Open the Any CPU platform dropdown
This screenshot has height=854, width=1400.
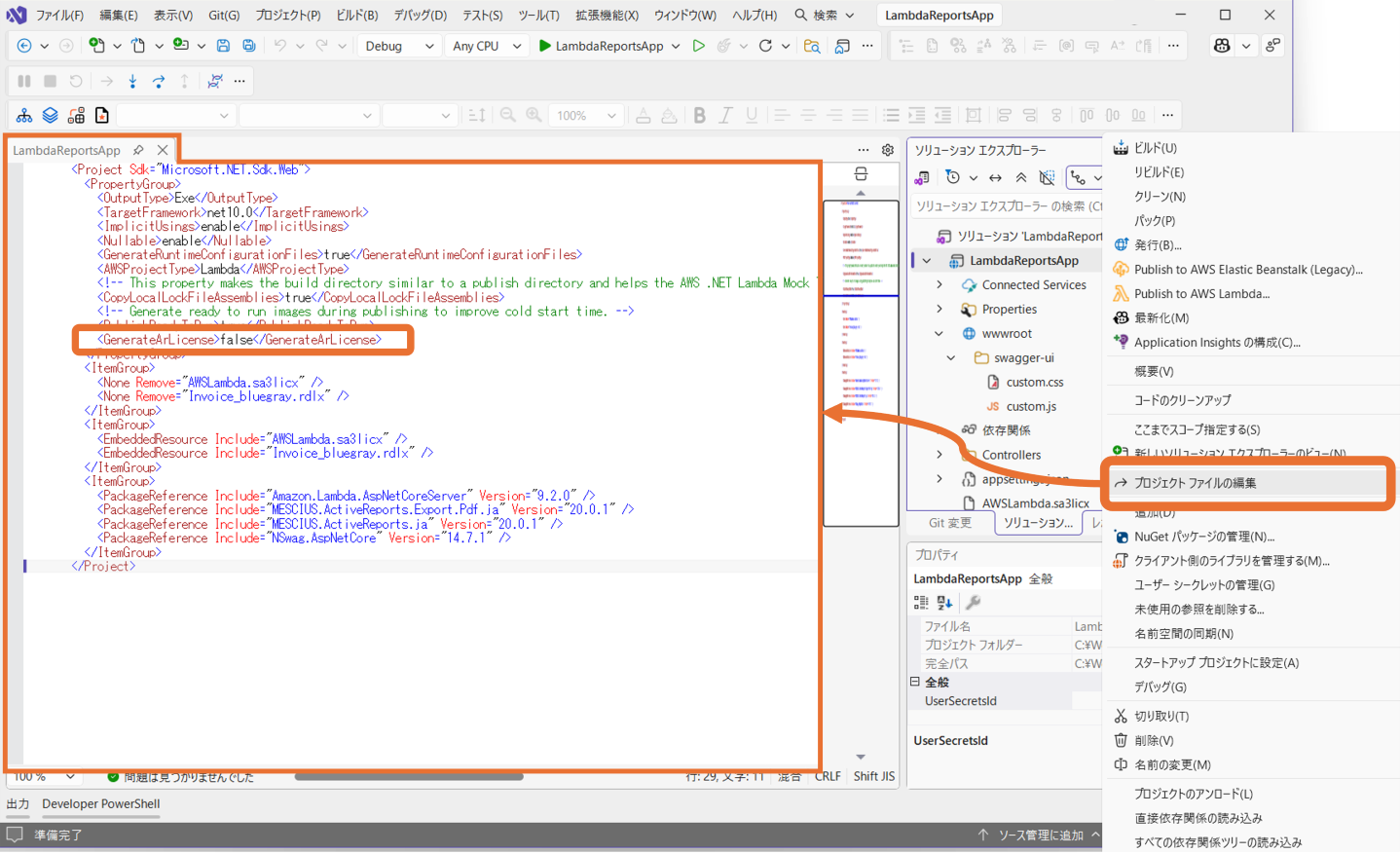point(487,46)
